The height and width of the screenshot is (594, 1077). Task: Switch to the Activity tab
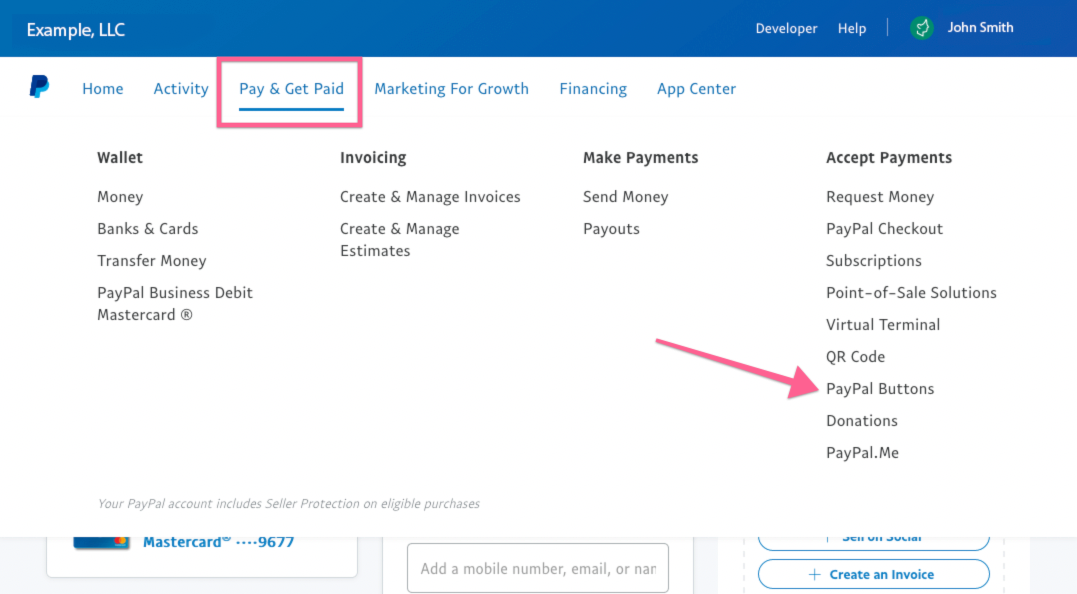181,89
